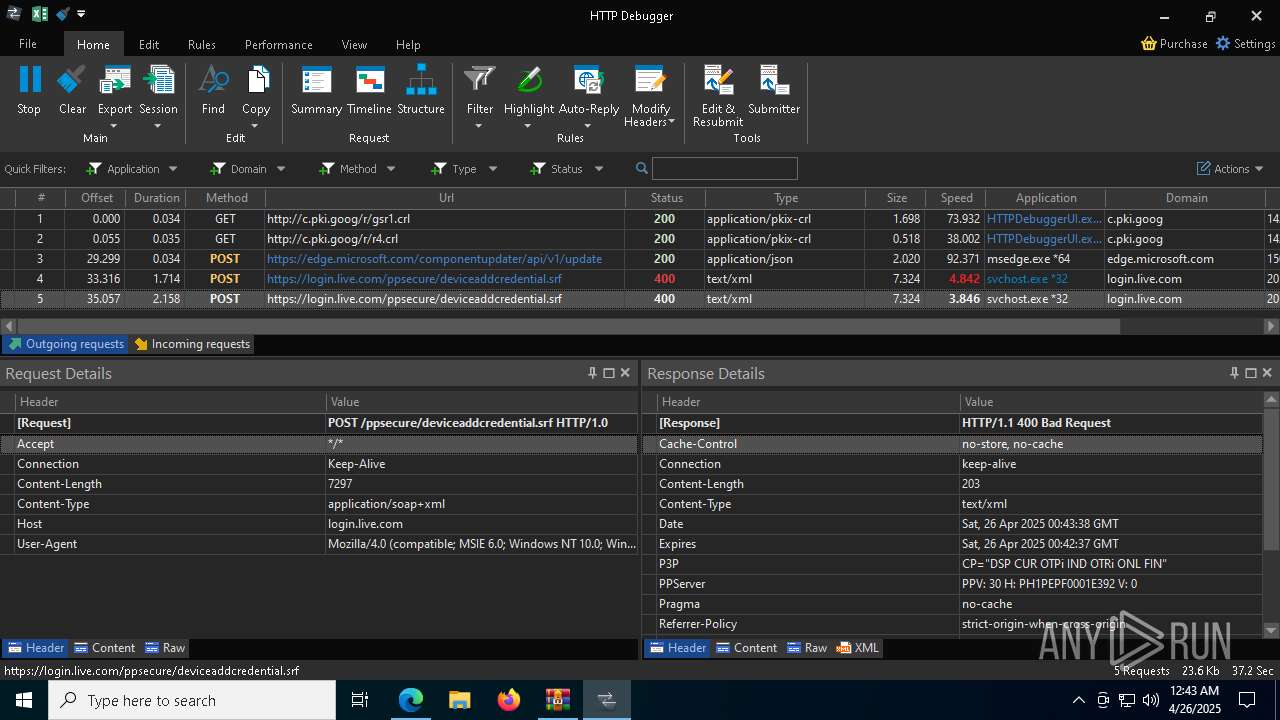Click the Find icon

(213, 80)
